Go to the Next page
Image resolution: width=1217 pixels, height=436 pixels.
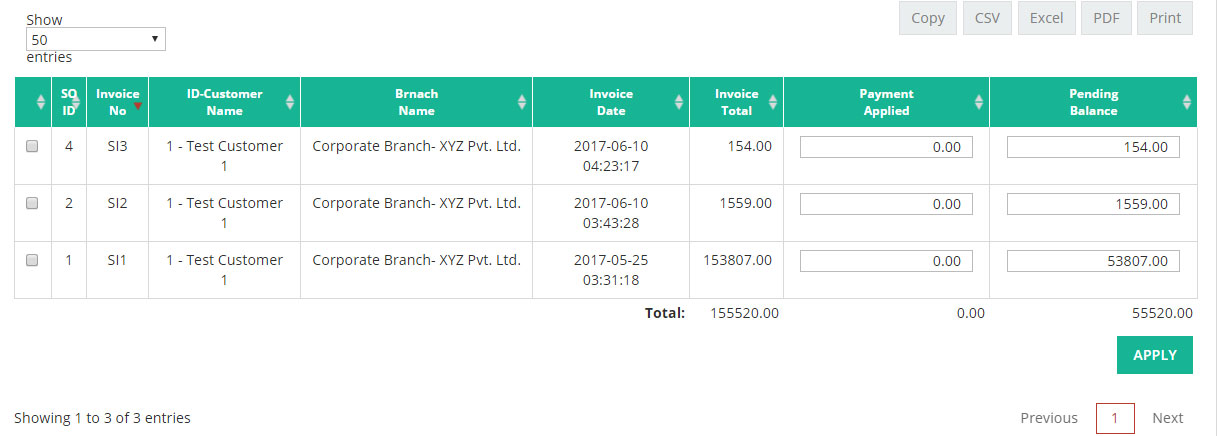pos(1167,418)
